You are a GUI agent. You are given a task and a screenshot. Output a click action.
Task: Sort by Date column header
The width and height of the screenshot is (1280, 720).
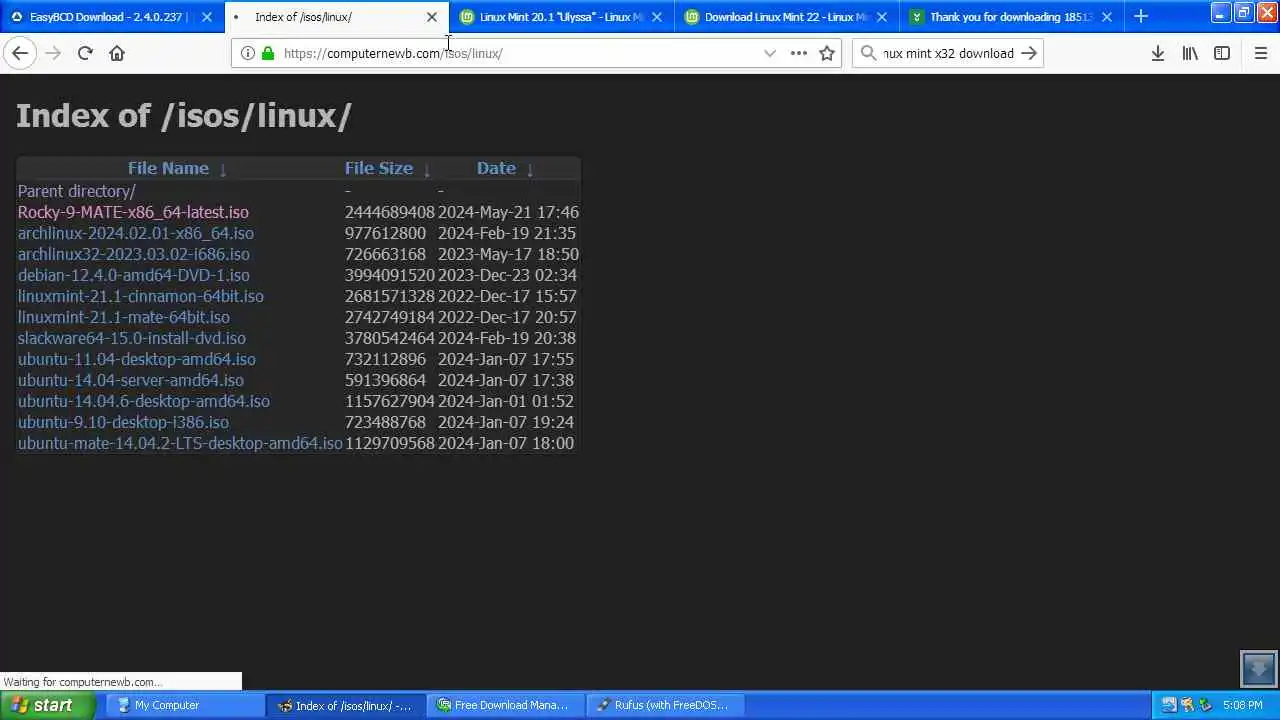(x=496, y=168)
